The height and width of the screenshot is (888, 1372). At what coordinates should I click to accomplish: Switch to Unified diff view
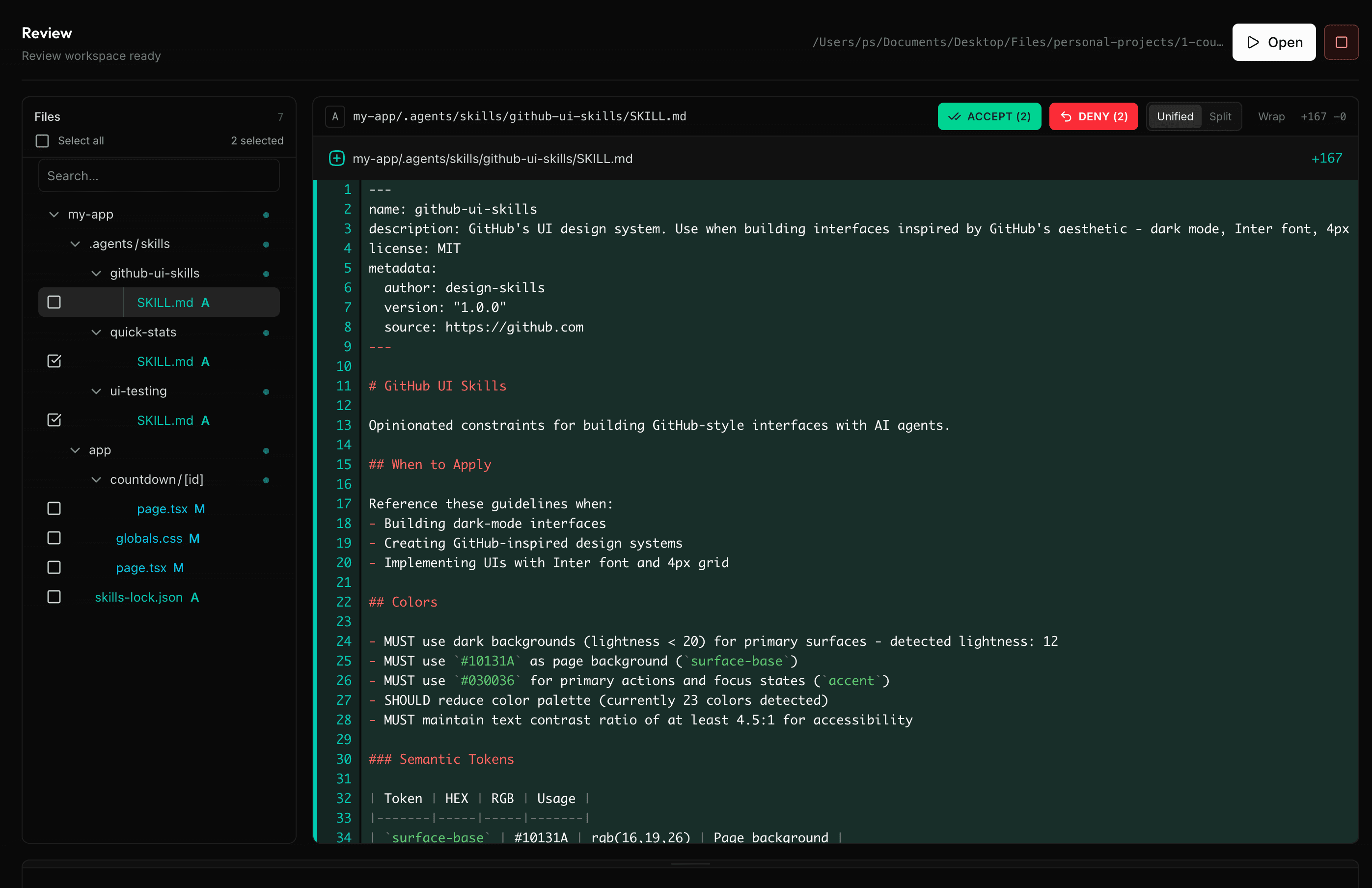(x=1175, y=116)
